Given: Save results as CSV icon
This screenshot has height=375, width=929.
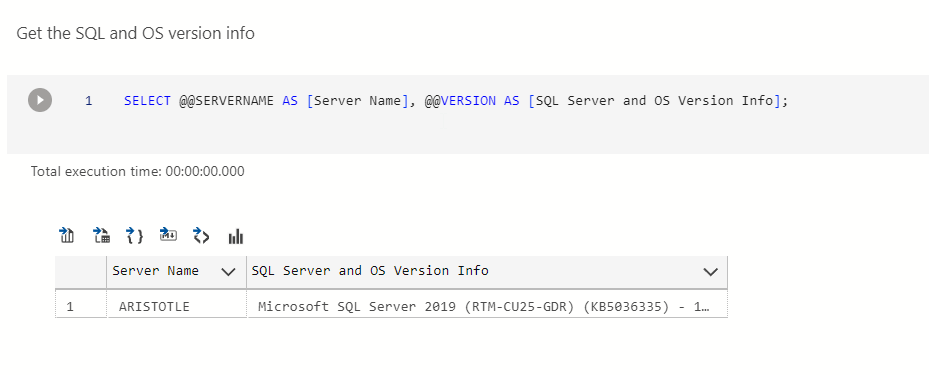Looking at the screenshot, I should (x=67, y=235).
